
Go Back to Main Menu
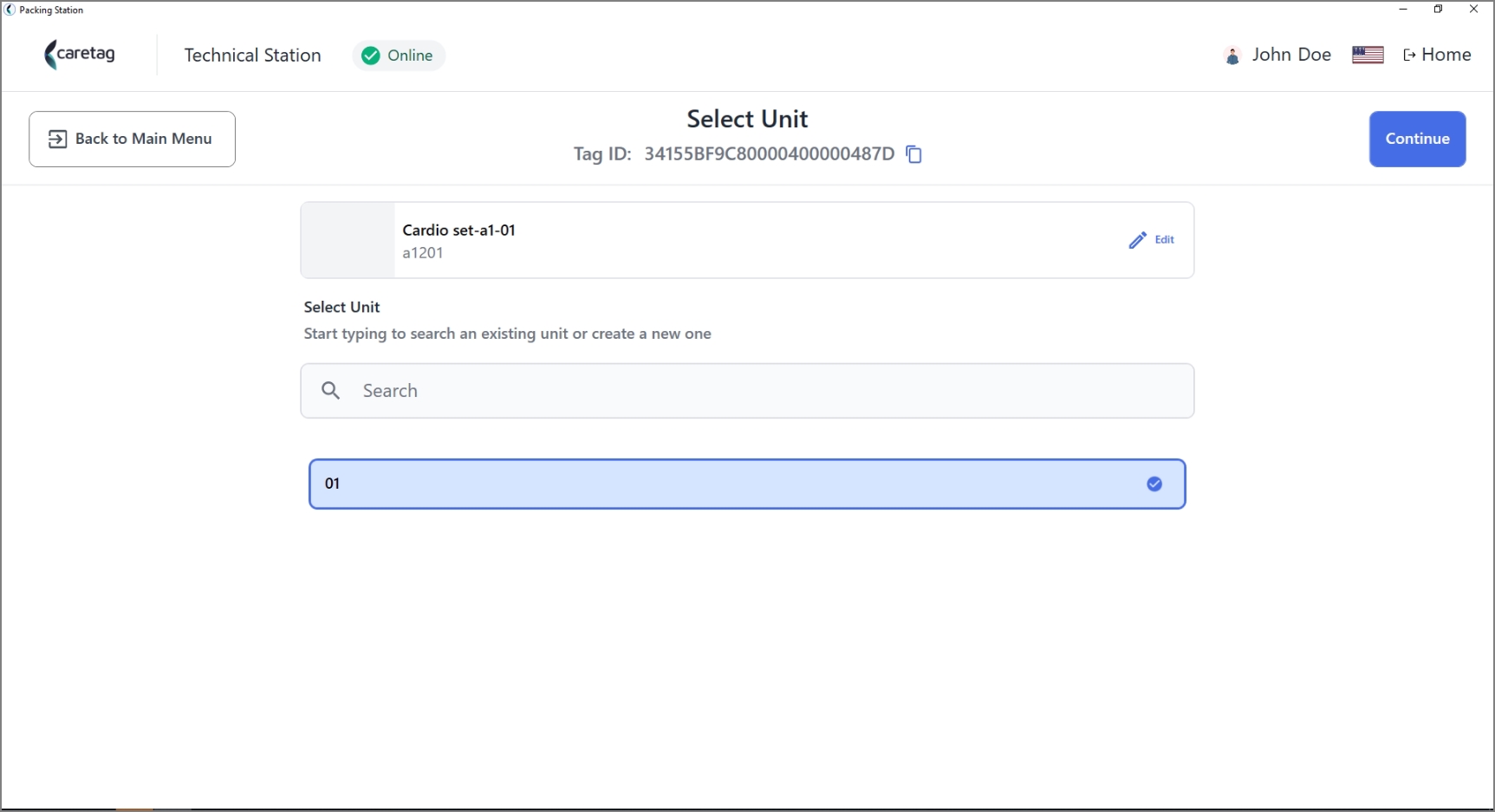pyautogui.click(x=132, y=139)
